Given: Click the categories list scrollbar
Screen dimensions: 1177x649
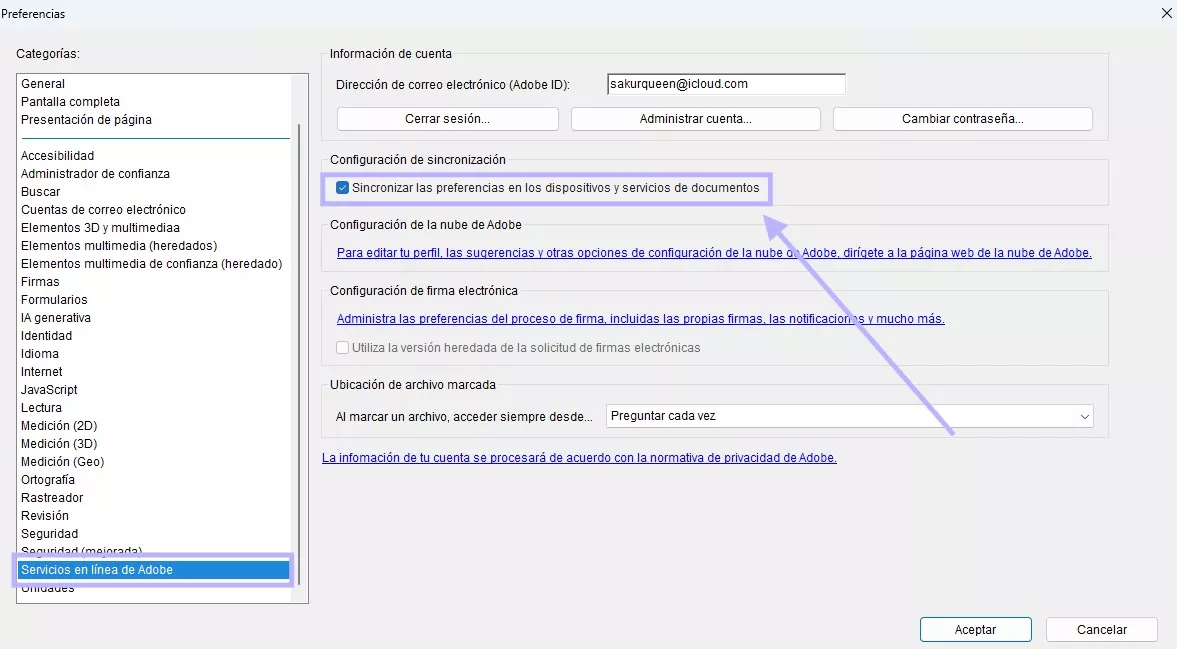Looking at the screenshot, I should 300,353.
